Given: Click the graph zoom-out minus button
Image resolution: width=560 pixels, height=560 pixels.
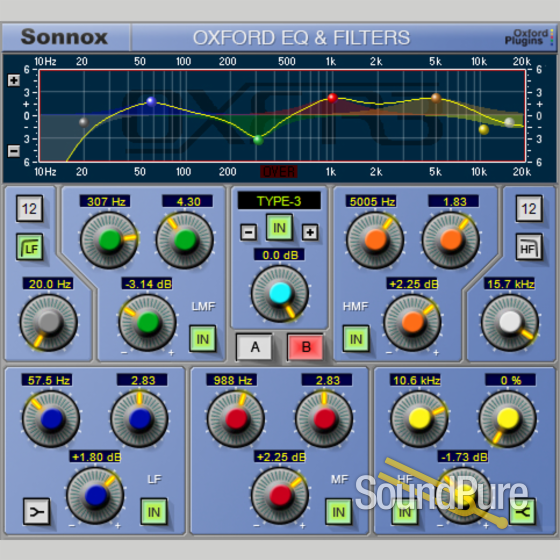Looking at the screenshot, I should [14, 151].
